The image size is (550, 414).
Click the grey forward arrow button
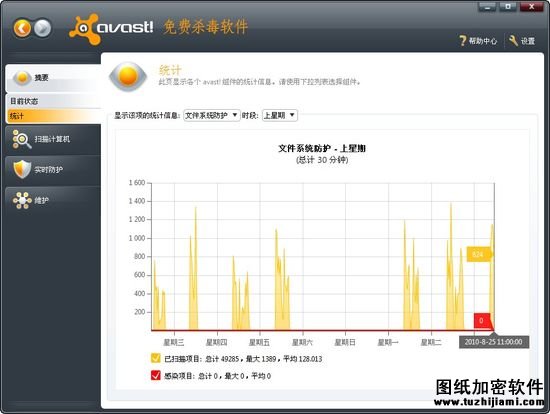click(42, 28)
